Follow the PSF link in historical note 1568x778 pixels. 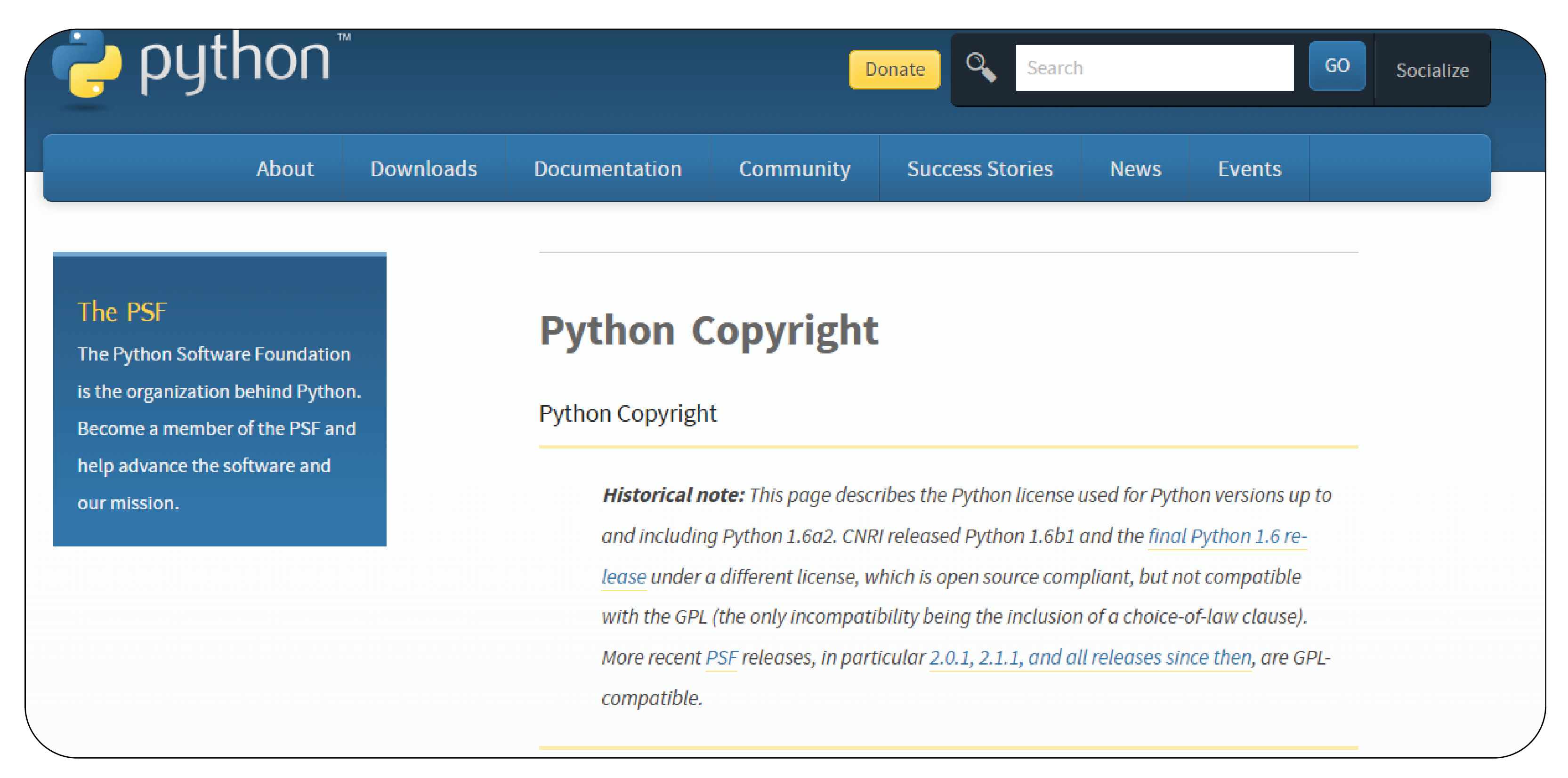[x=721, y=658]
